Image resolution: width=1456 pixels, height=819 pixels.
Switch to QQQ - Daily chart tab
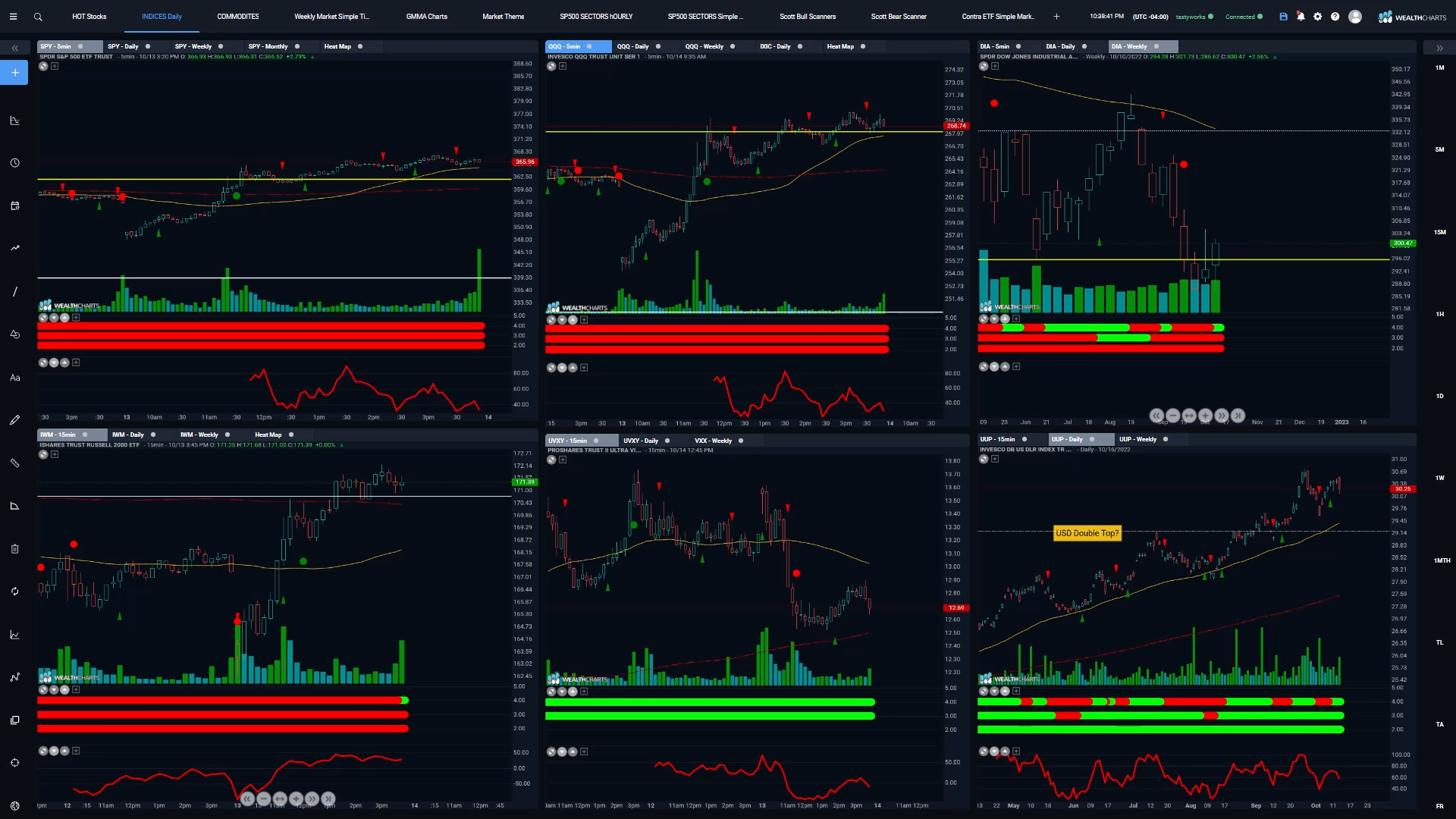pos(632,46)
